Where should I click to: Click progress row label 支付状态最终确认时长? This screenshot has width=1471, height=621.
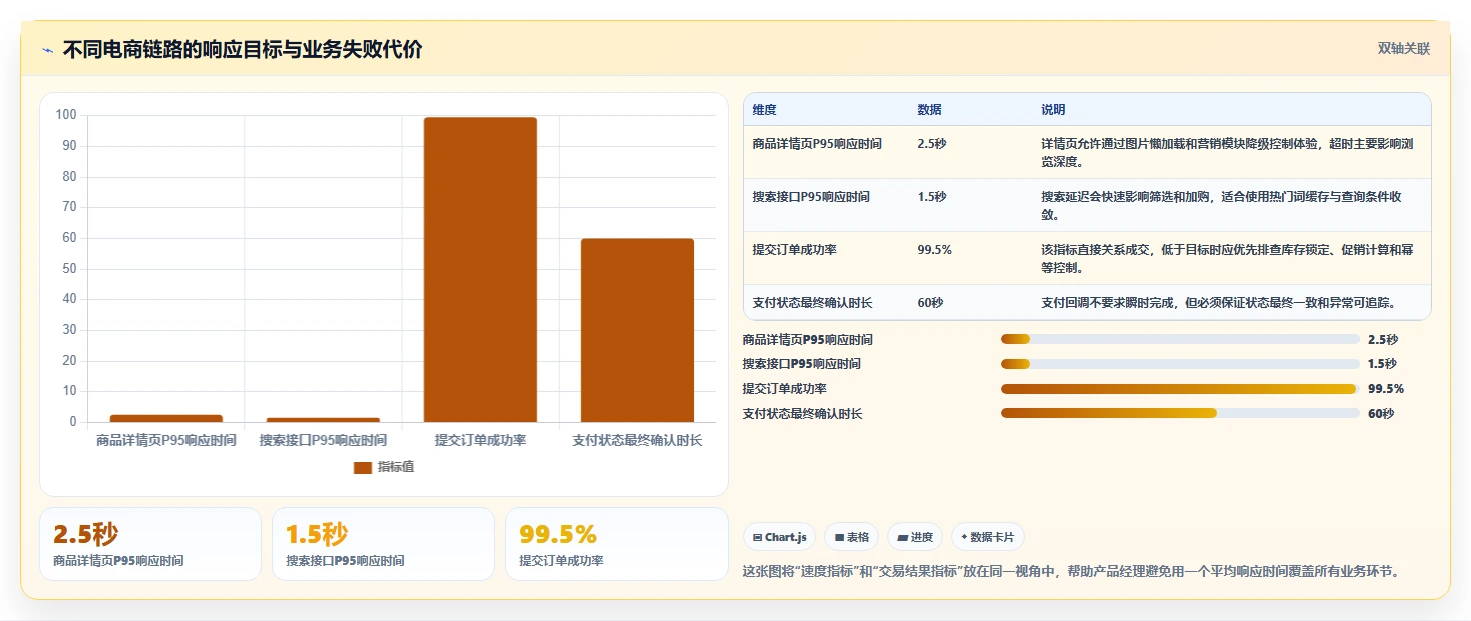pyautogui.click(x=803, y=413)
